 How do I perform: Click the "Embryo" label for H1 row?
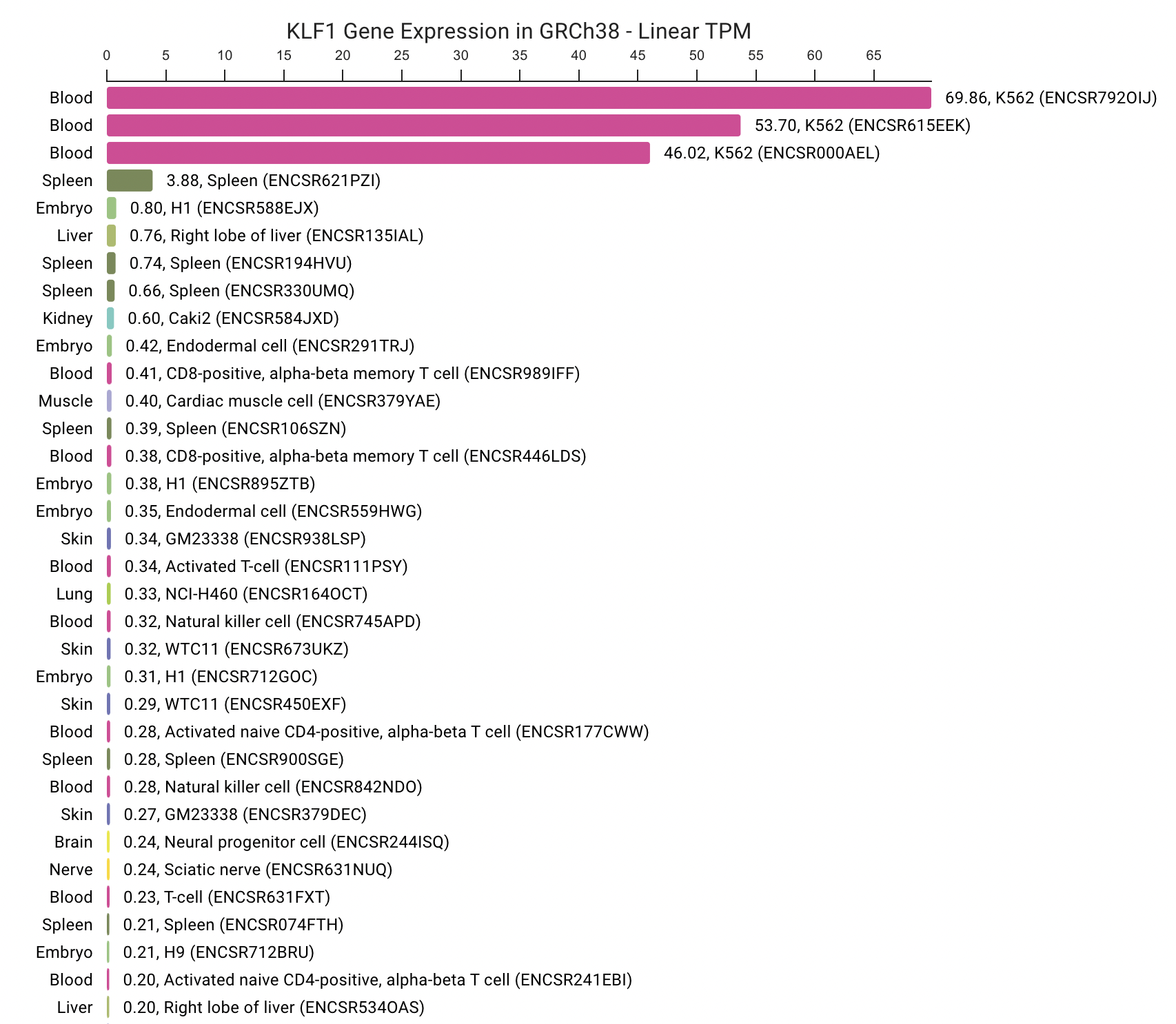pos(64,208)
